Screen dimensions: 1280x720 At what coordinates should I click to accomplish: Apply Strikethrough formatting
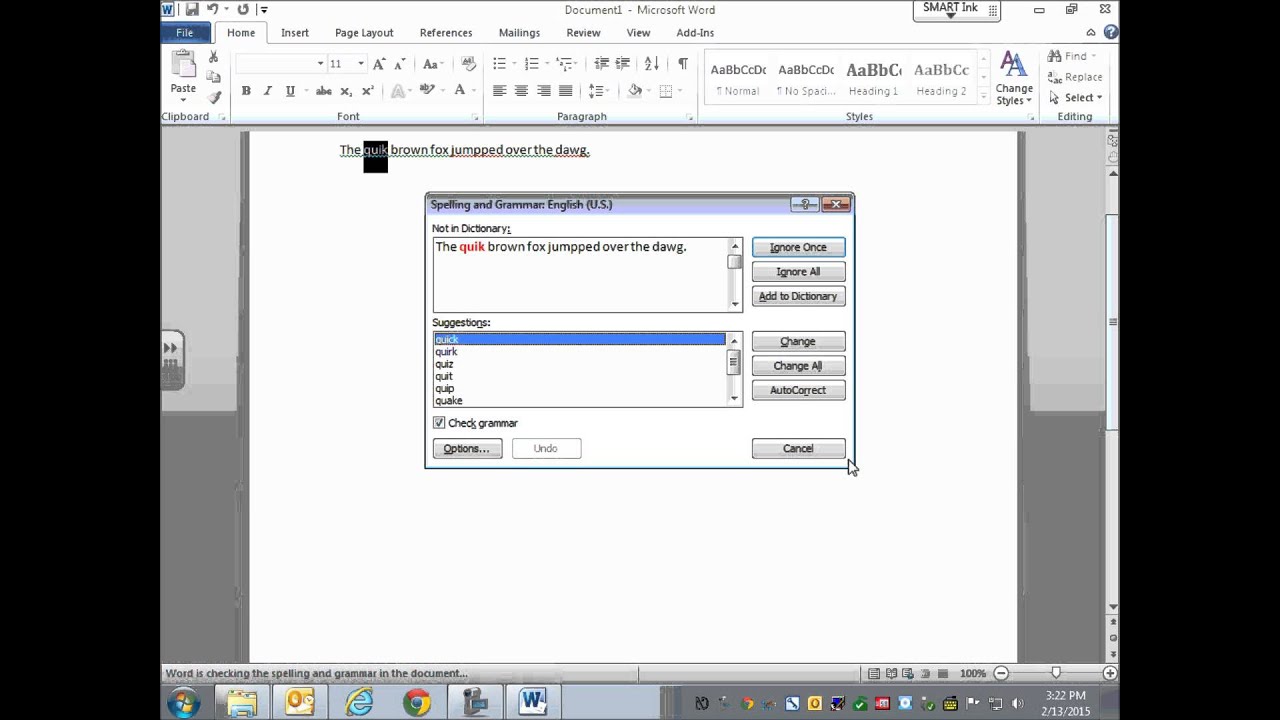[x=323, y=91]
